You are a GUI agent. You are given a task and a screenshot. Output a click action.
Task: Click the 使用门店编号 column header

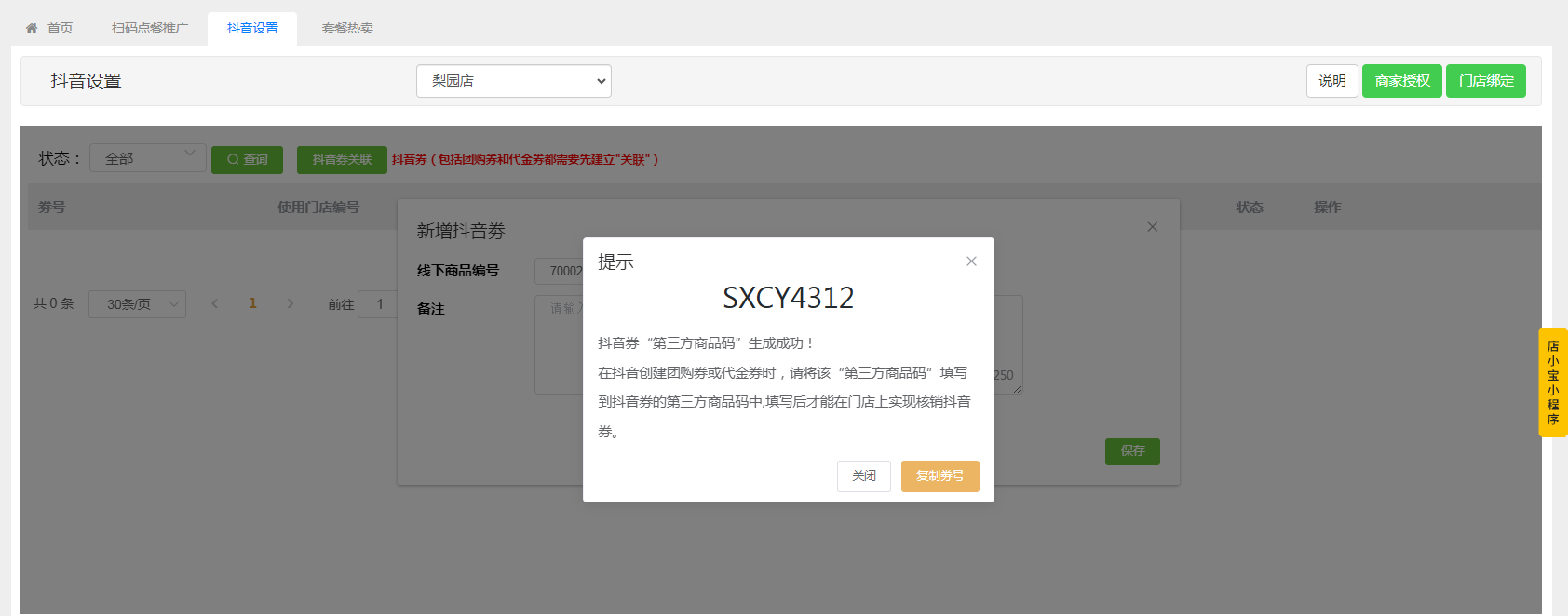point(318,207)
